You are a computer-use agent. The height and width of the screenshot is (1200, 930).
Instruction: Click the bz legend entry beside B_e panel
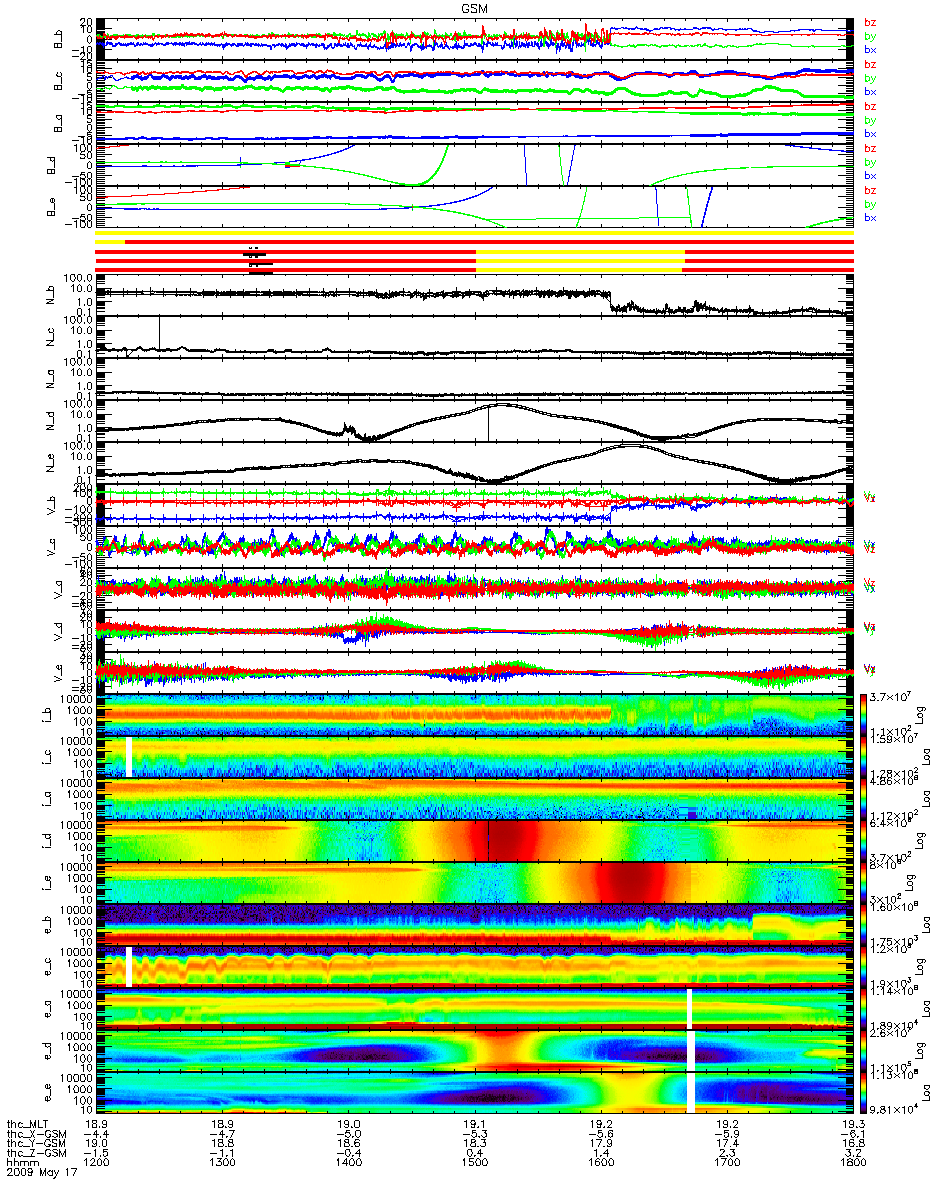coord(870,191)
